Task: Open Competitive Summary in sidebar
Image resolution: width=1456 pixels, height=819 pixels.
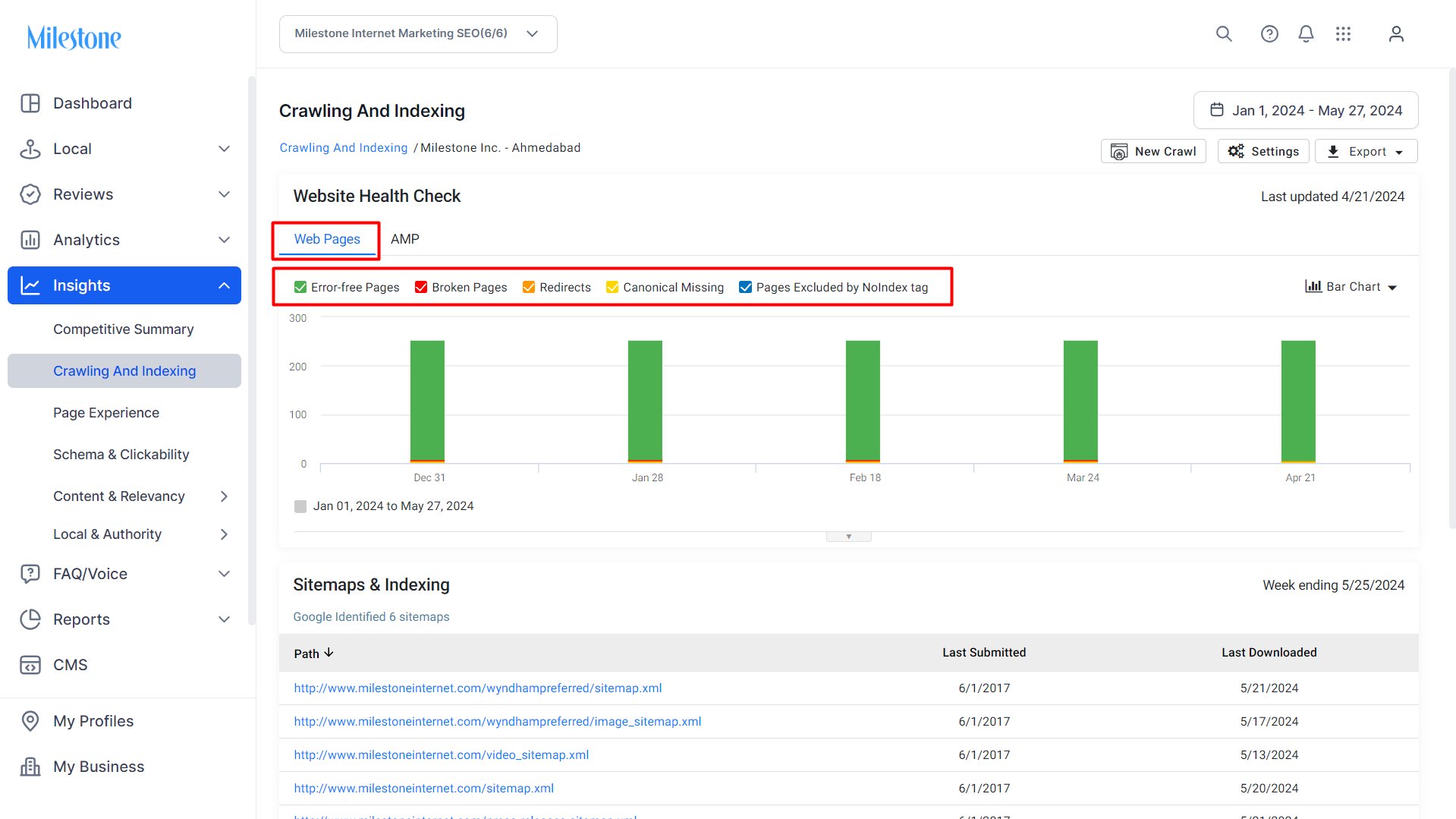Action: (124, 329)
